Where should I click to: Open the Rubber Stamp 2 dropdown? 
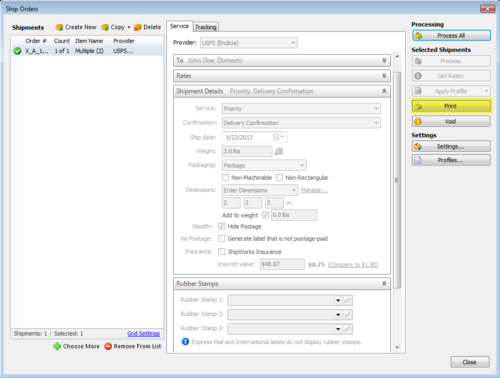pos(338,314)
